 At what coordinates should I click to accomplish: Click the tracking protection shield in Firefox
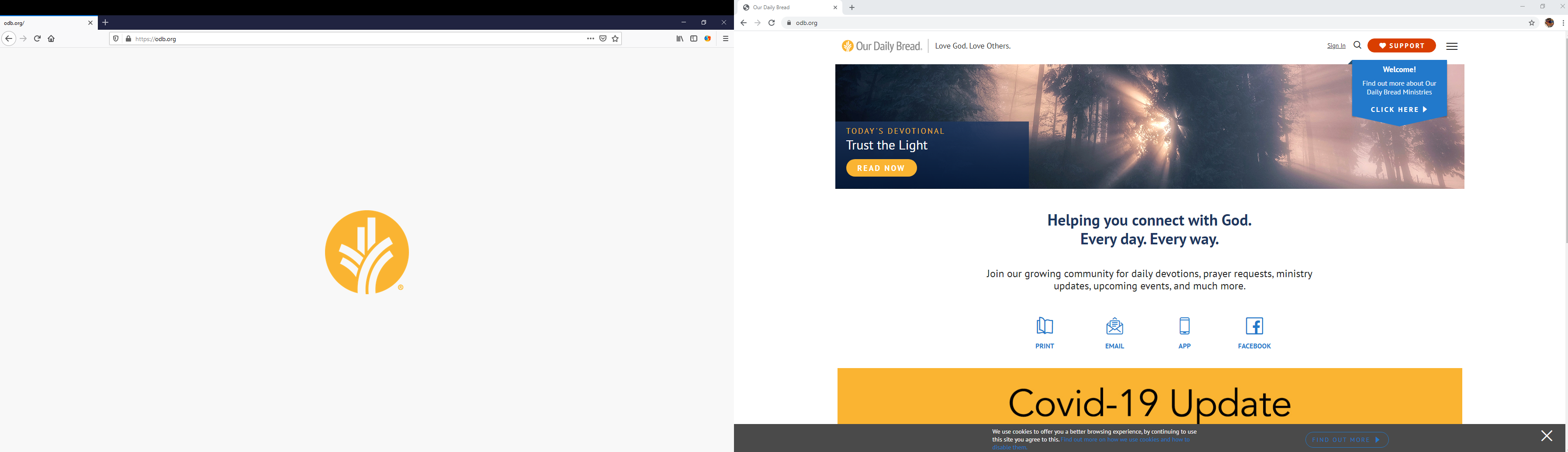point(116,38)
